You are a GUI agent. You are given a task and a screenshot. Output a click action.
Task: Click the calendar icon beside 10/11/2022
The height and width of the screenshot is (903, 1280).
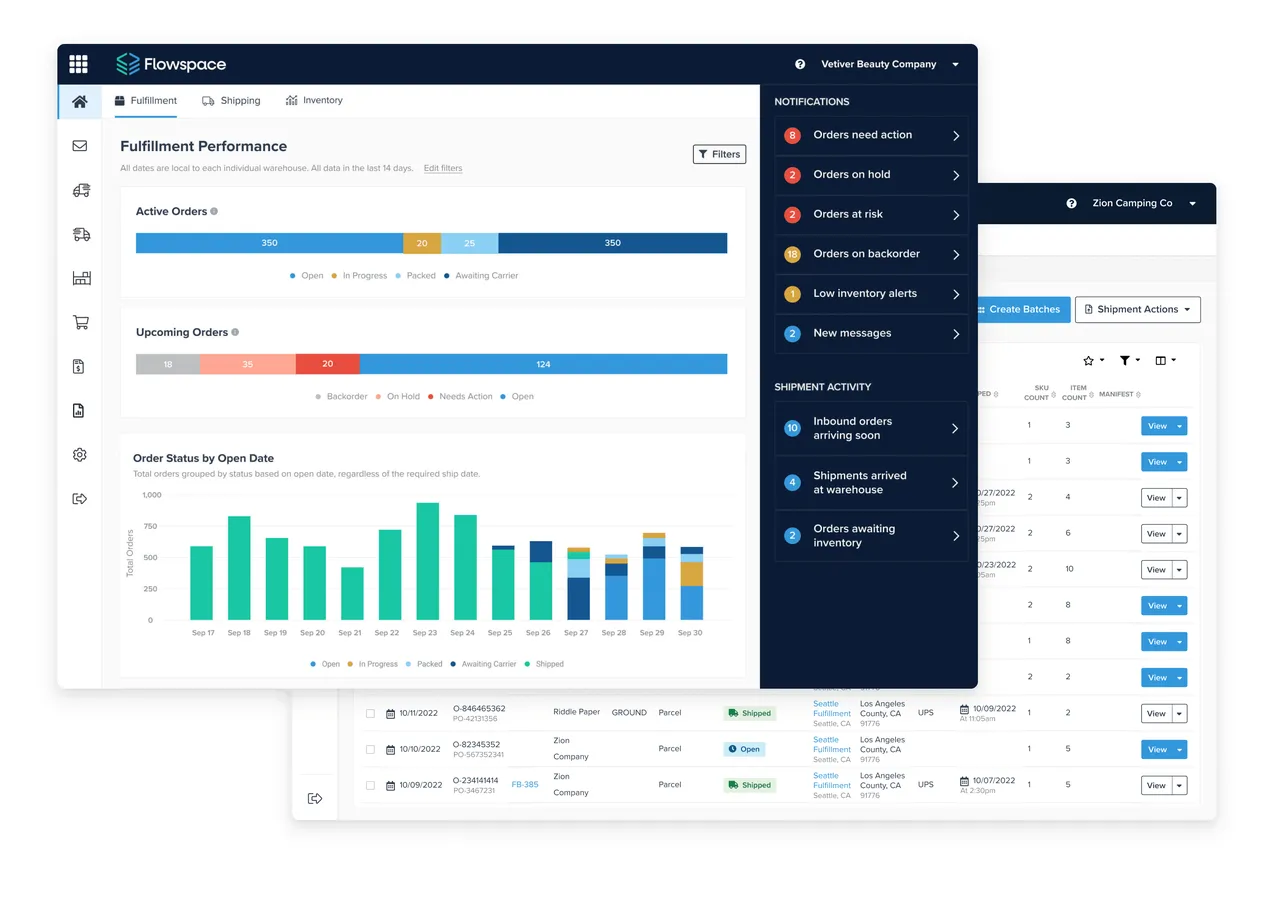(391, 714)
